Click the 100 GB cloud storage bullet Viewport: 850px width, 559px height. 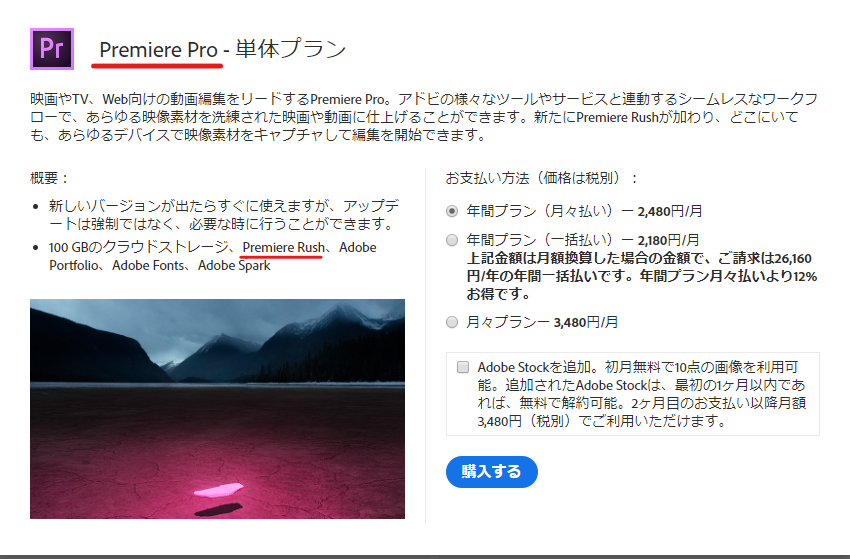coord(212,256)
